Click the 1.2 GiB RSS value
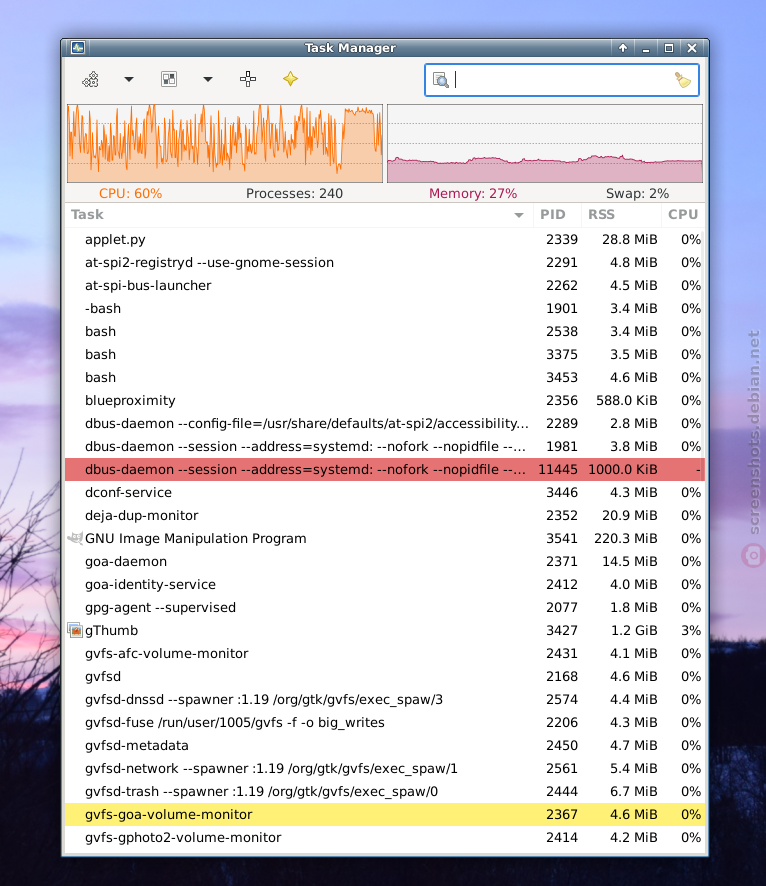The height and width of the screenshot is (886, 766). pyautogui.click(x=634, y=631)
